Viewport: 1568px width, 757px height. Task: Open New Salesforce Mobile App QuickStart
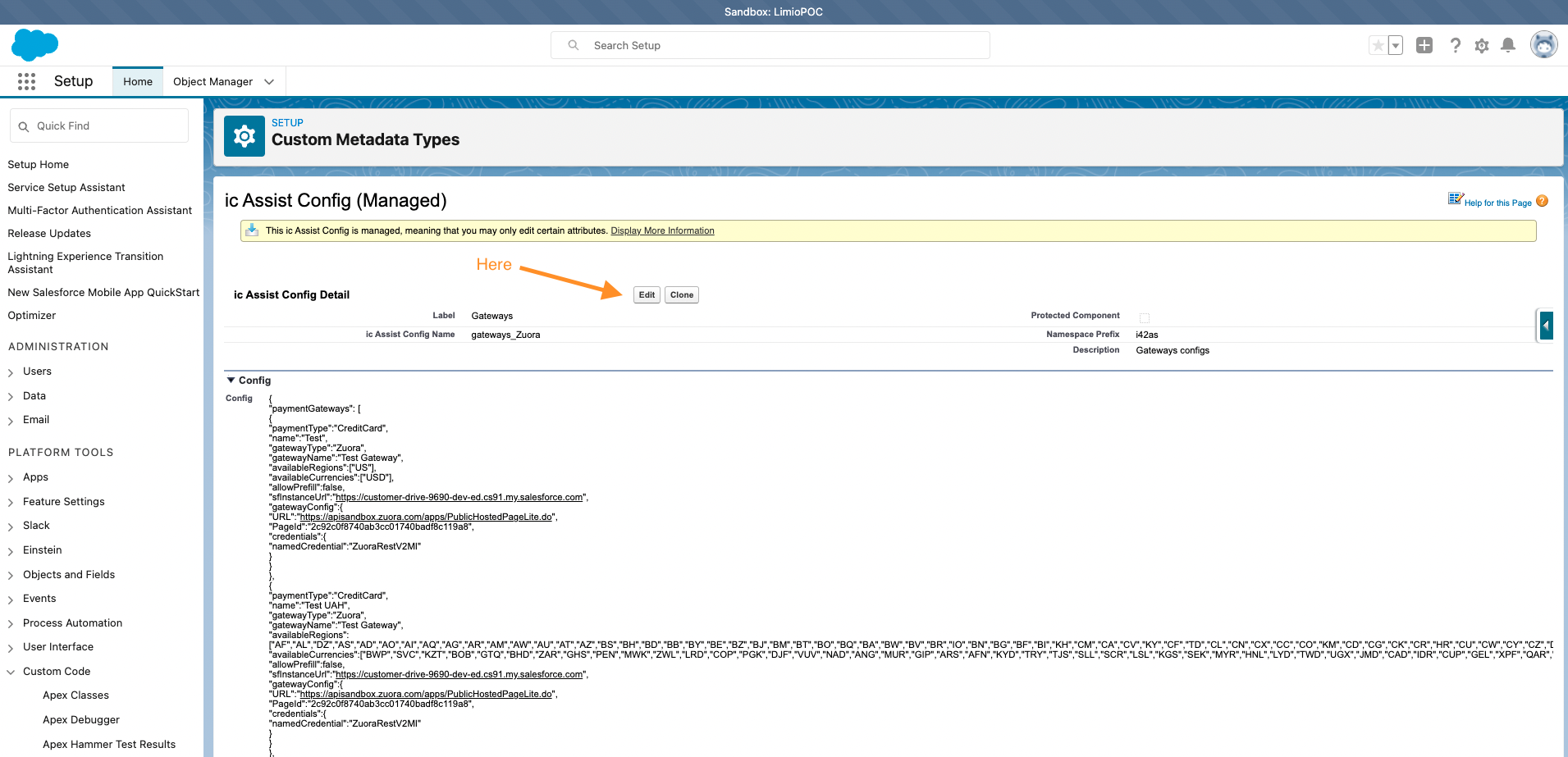pyautogui.click(x=103, y=292)
